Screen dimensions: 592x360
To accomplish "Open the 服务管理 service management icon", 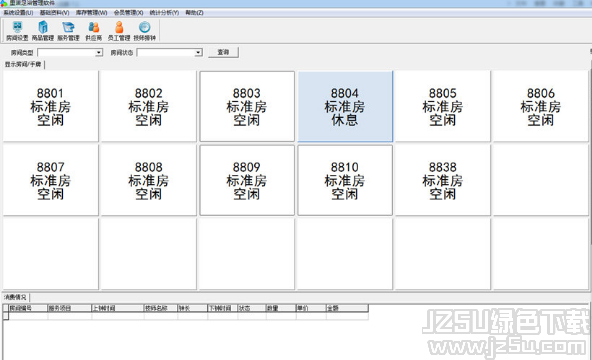I will coord(68,31).
